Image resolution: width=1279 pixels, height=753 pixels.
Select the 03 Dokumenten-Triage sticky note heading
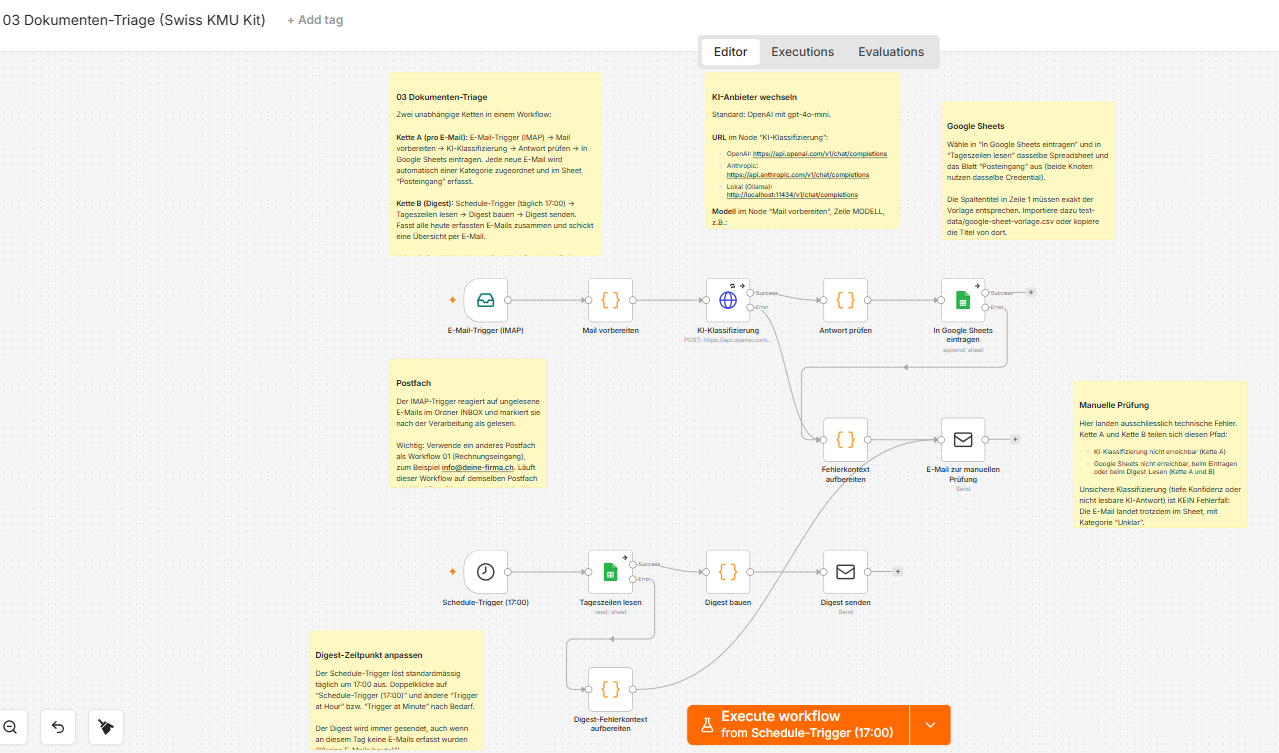(x=442, y=97)
